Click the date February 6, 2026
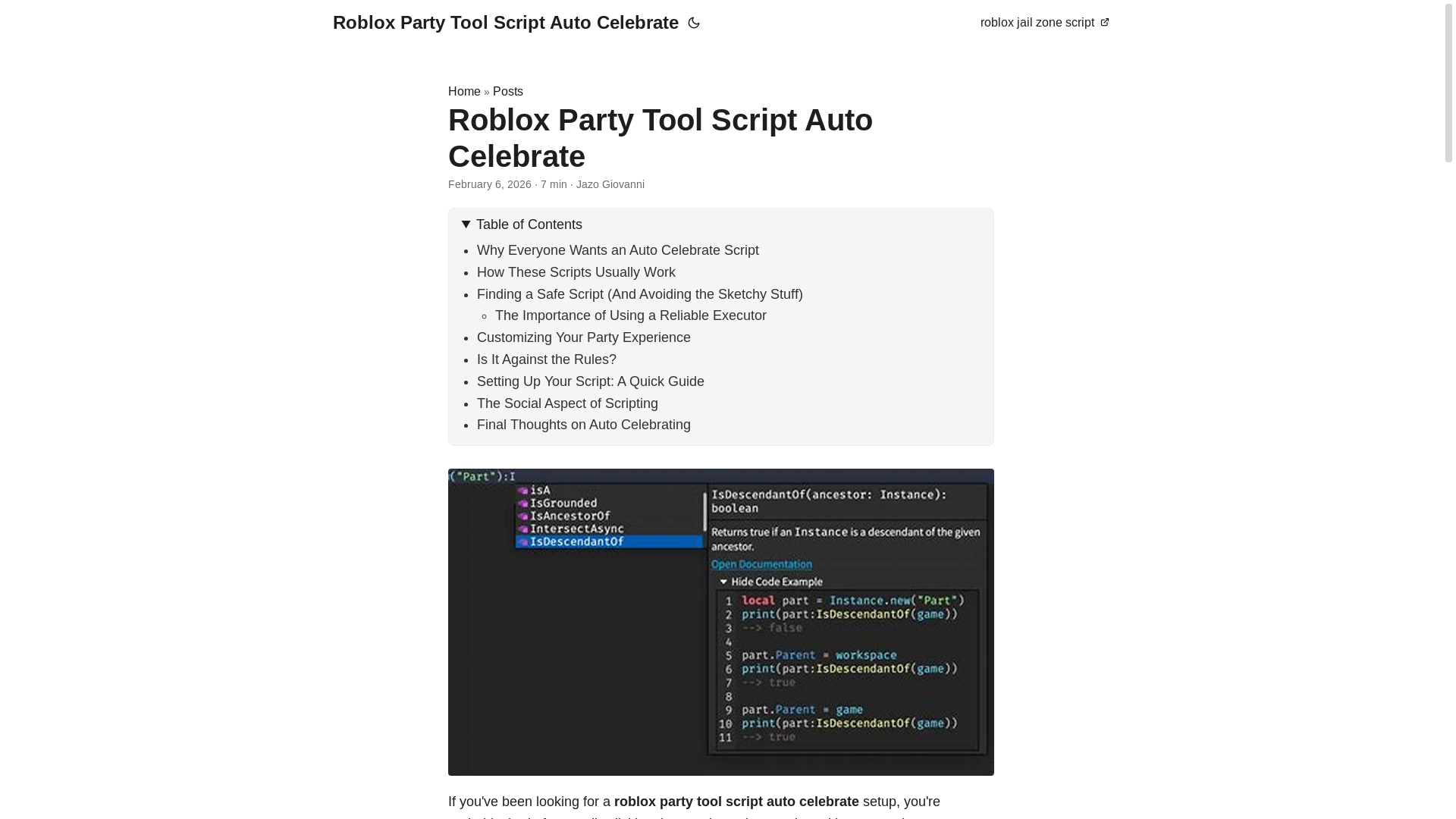Image resolution: width=1456 pixels, height=819 pixels. (489, 184)
